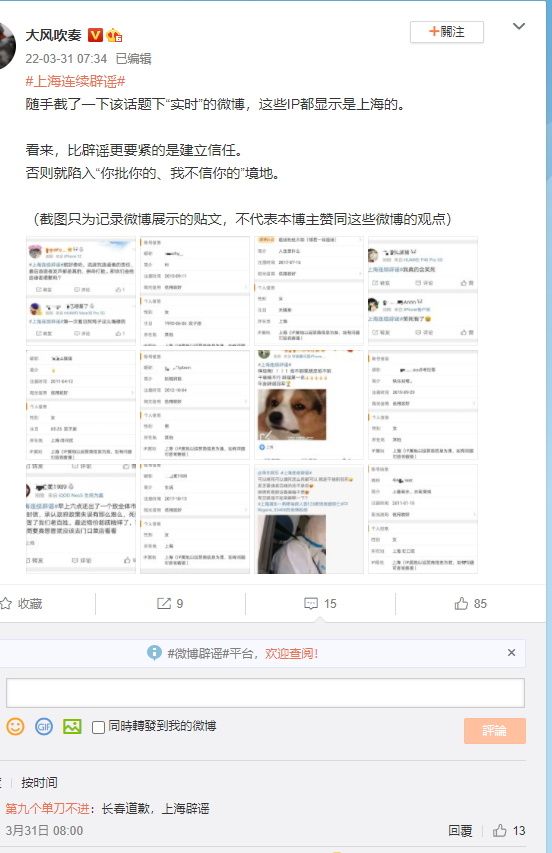Image resolution: width=552 pixels, height=853 pixels.
Task: Reply to comment via 回覆
Action: click(460, 831)
